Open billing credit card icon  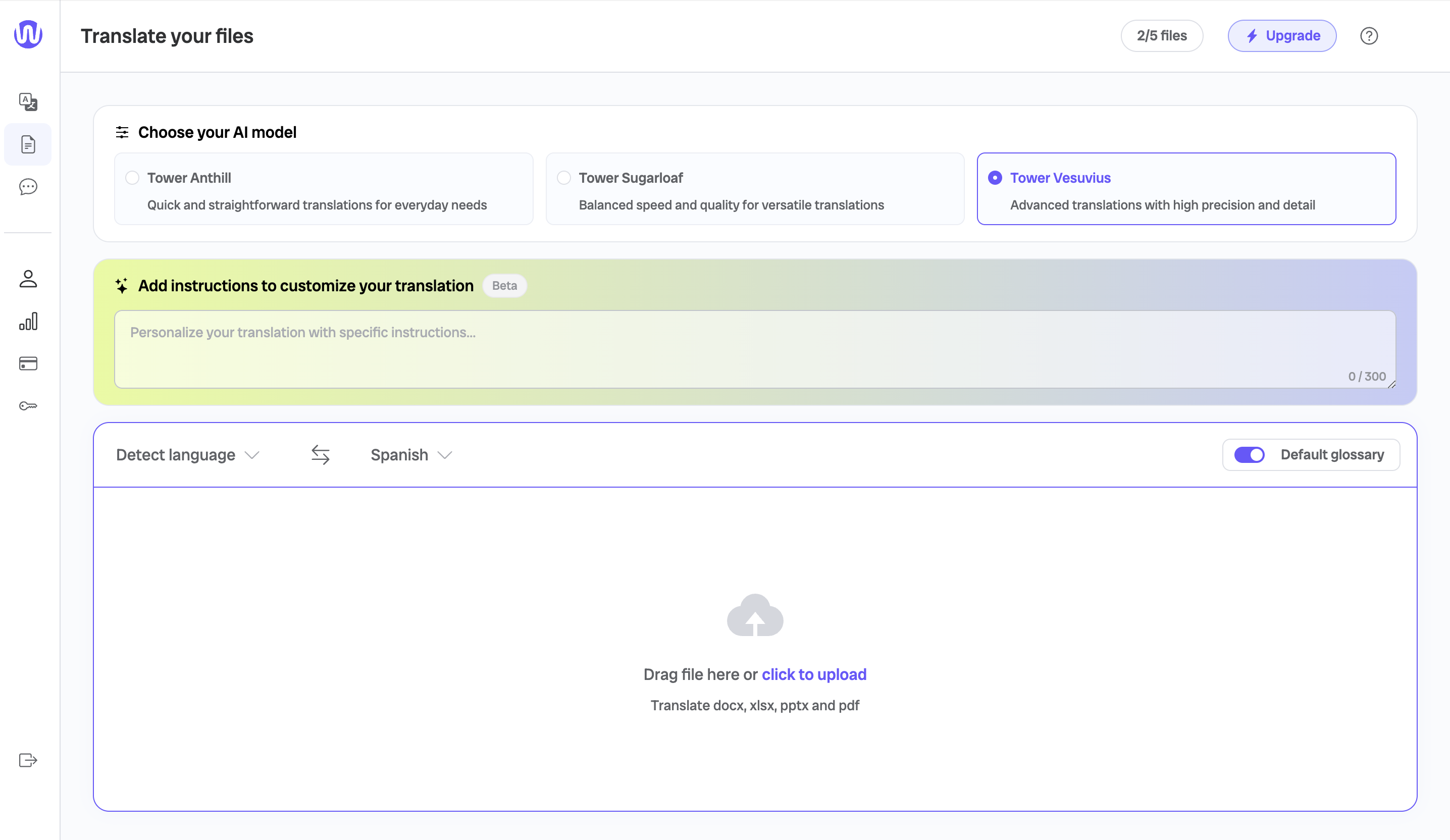pyautogui.click(x=28, y=363)
